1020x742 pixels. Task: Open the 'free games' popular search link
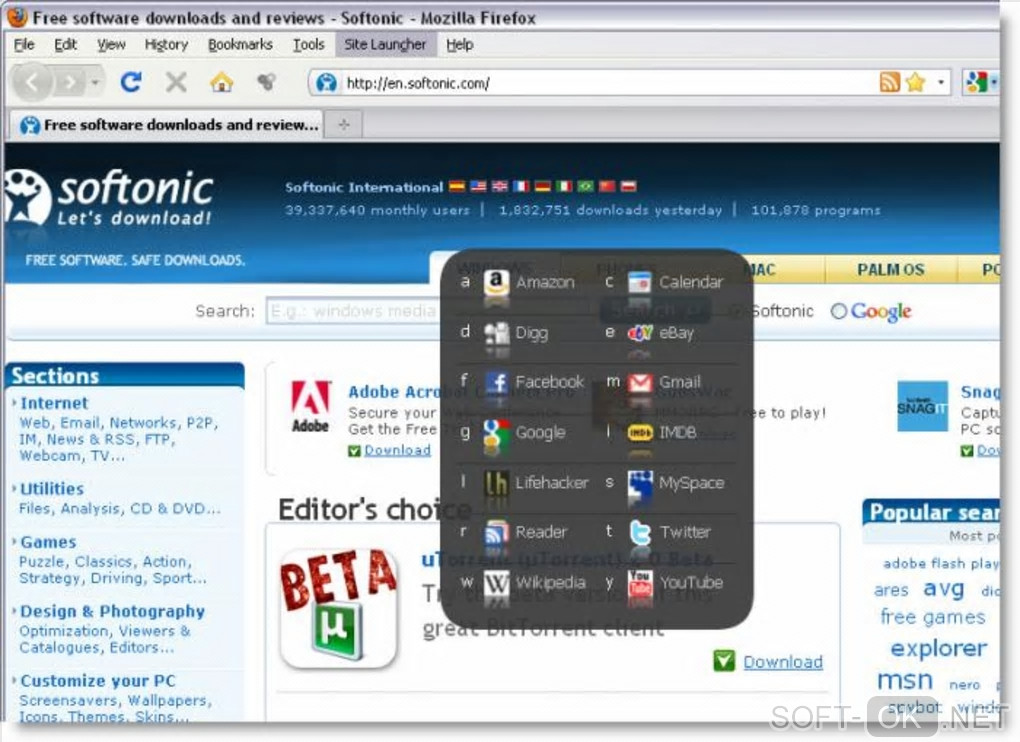click(x=933, y=616)
